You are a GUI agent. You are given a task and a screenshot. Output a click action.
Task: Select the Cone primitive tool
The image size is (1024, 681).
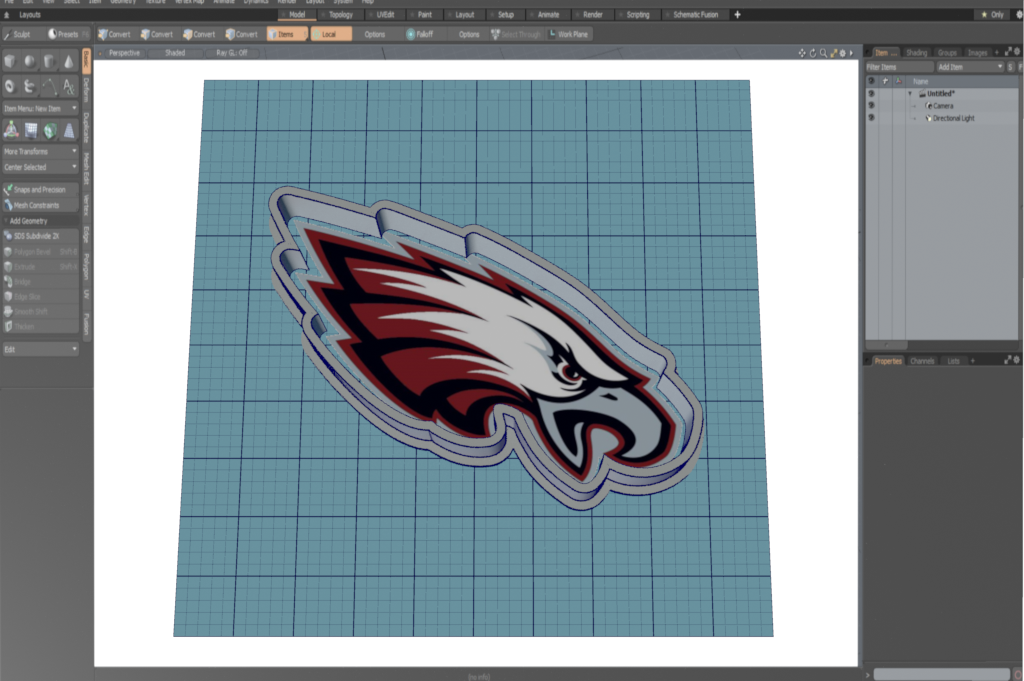[x=68, y=62]
